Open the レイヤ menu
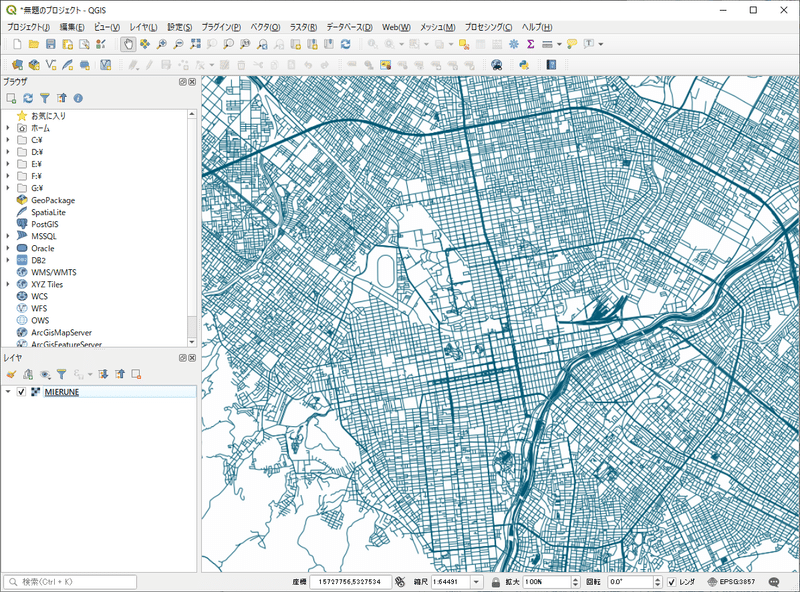Image resolution: width=800 pixels, height=592 pixels. tap(143, 27)
